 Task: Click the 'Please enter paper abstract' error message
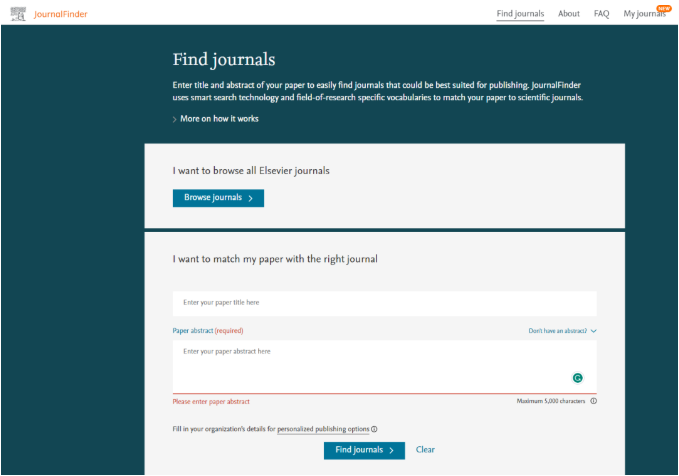click(211, 402)
